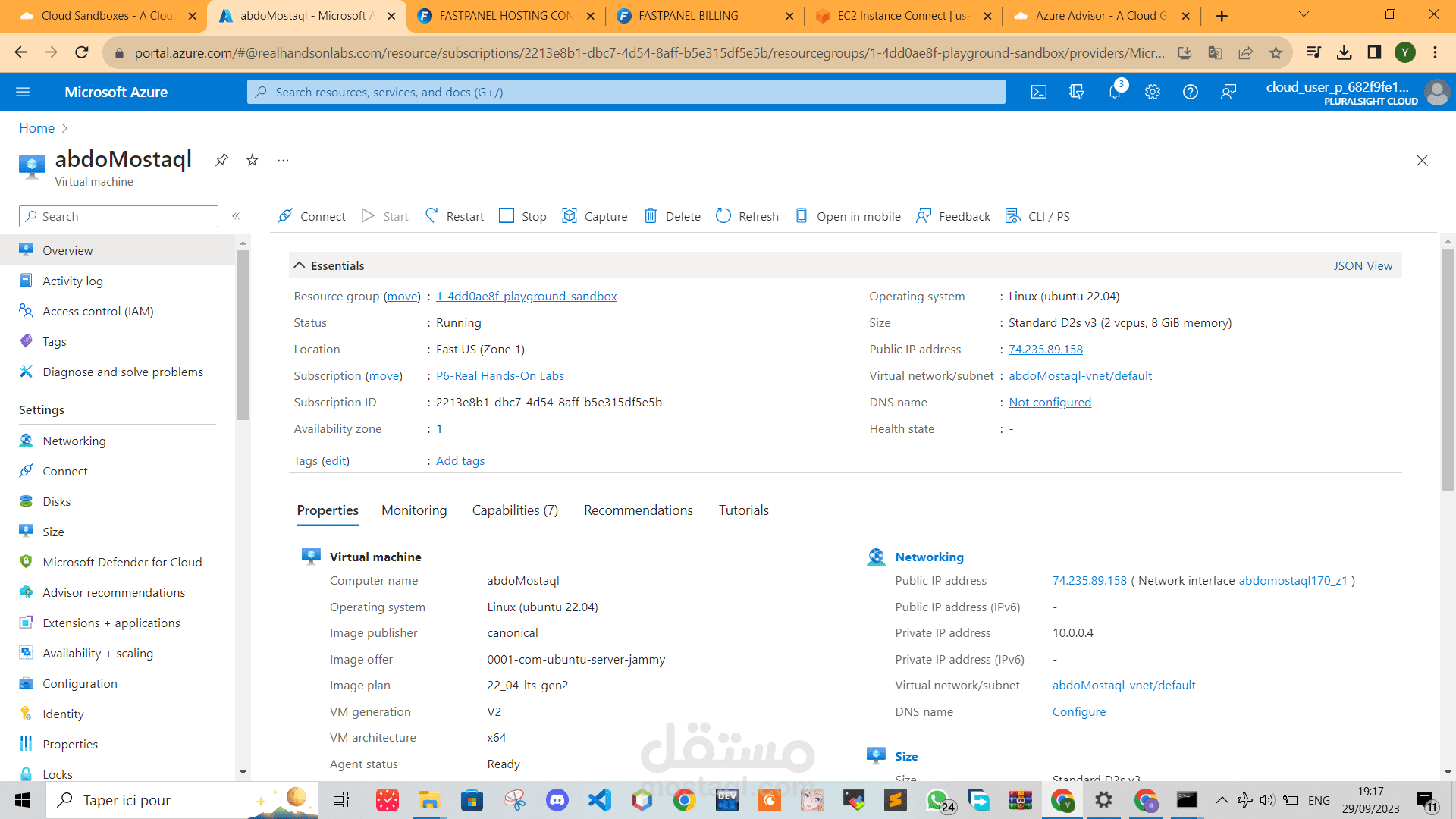
Task: Click public IP 74.235.89.158 in Essentials
Action: click(1045, 349)
